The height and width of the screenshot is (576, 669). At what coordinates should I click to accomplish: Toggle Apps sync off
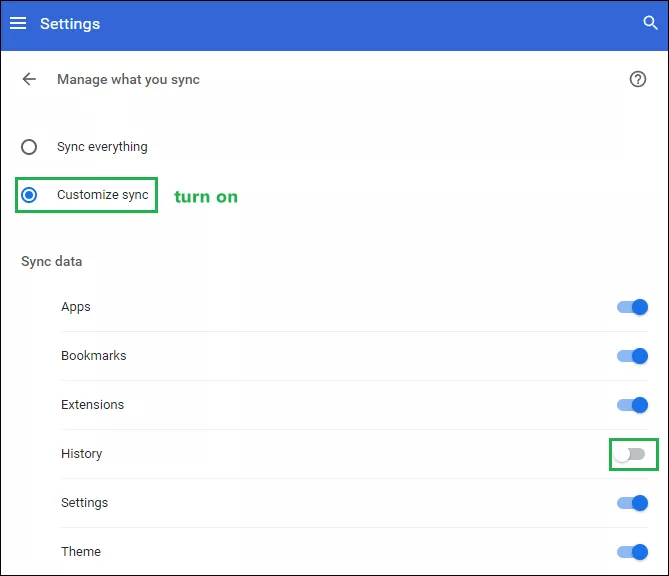[632, 307]
